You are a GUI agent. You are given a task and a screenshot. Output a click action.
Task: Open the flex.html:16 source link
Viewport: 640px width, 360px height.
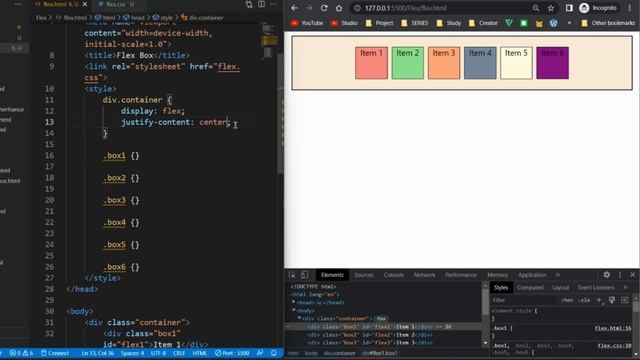coord(613,328)
